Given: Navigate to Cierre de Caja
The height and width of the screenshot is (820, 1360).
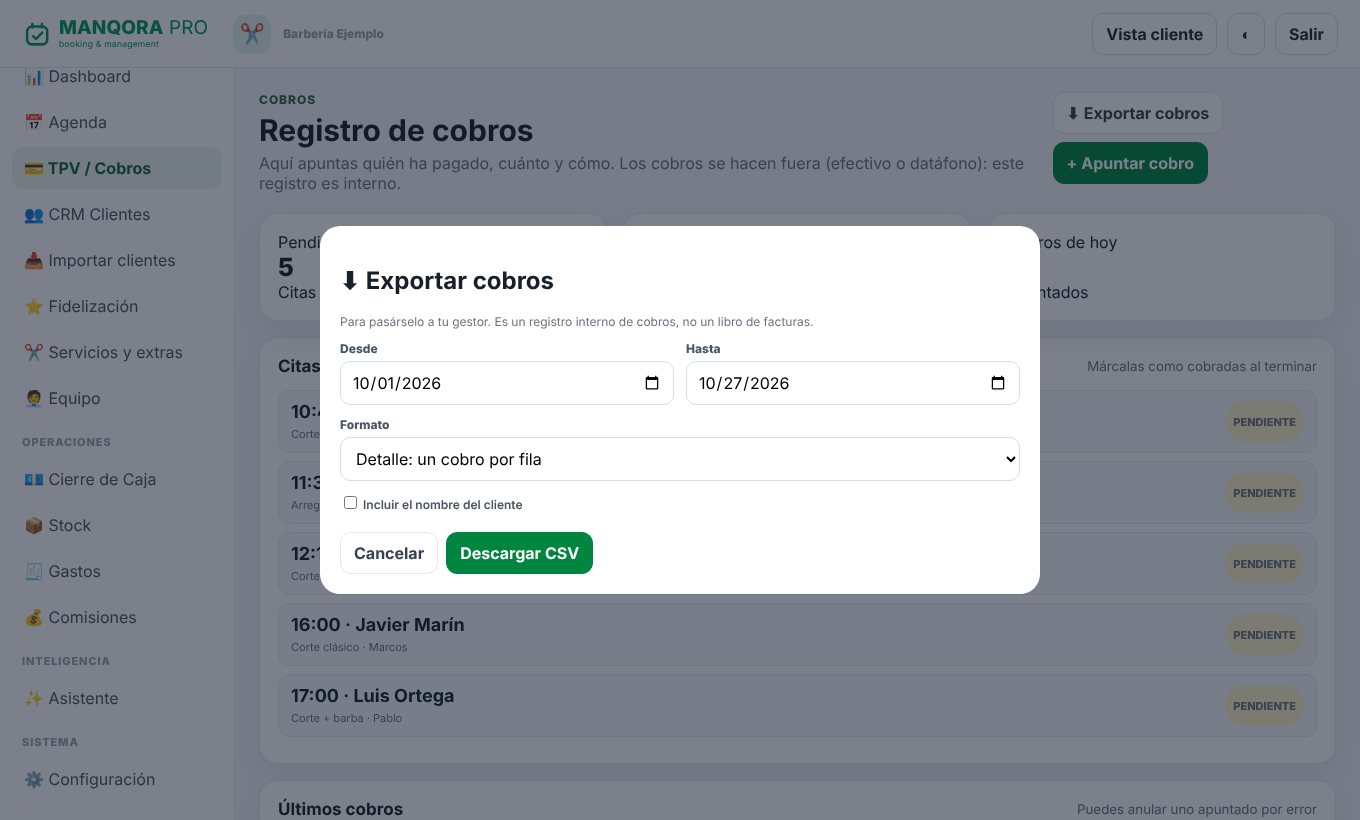Looking at the screenshot, I should [x=117, y=480].
